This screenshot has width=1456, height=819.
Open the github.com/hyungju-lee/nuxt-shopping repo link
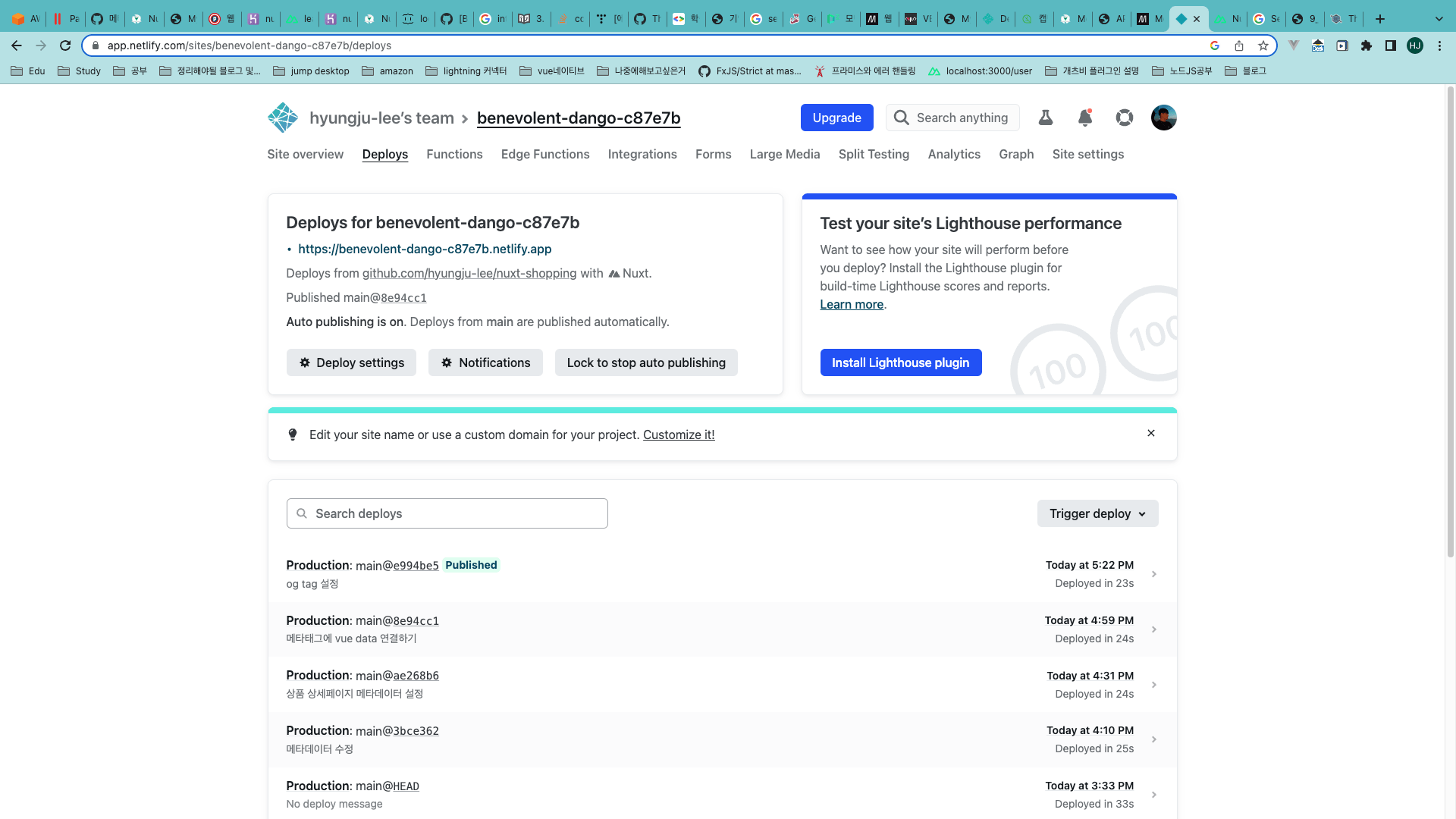pyautogui.click(x=469, y=273)
